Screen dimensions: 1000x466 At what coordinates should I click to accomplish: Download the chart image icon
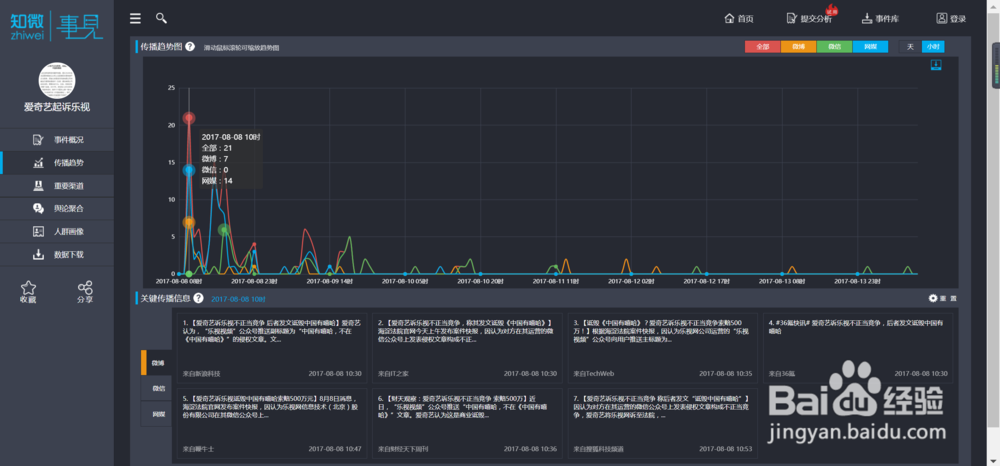pyautogui.click(x=936, y=64)
